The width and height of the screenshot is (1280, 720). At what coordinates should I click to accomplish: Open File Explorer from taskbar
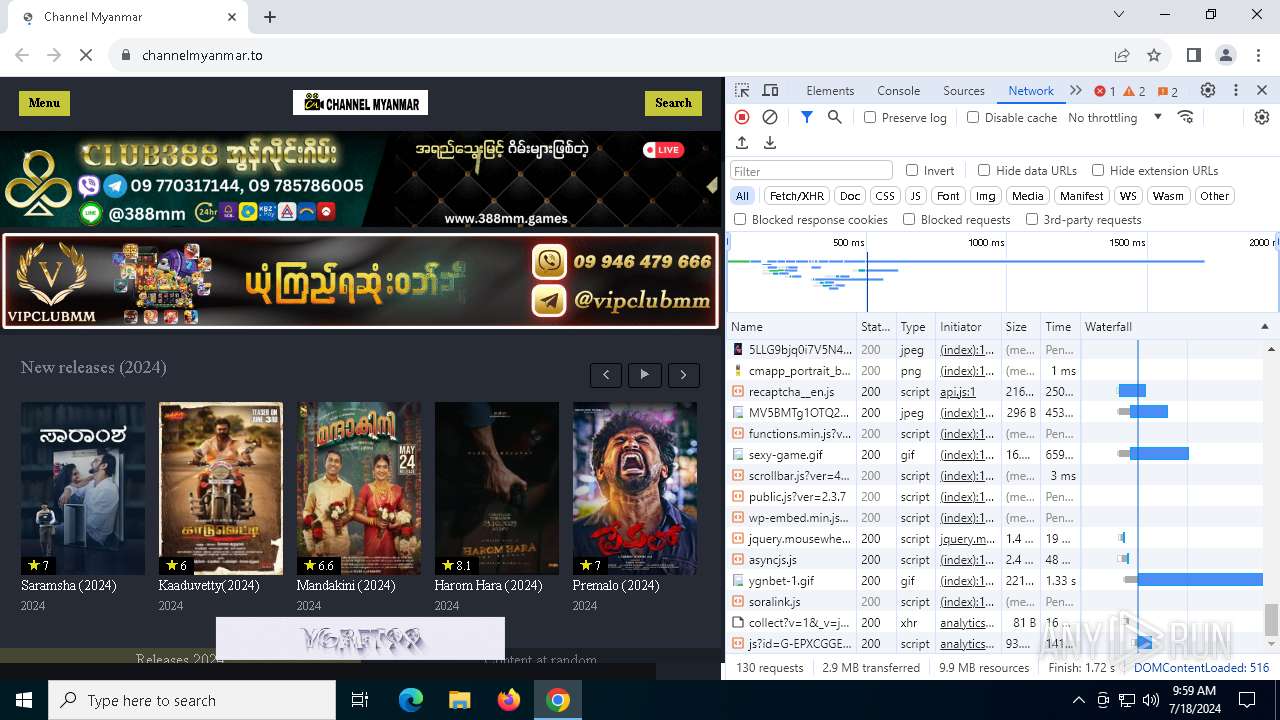(x=460, y=700)
